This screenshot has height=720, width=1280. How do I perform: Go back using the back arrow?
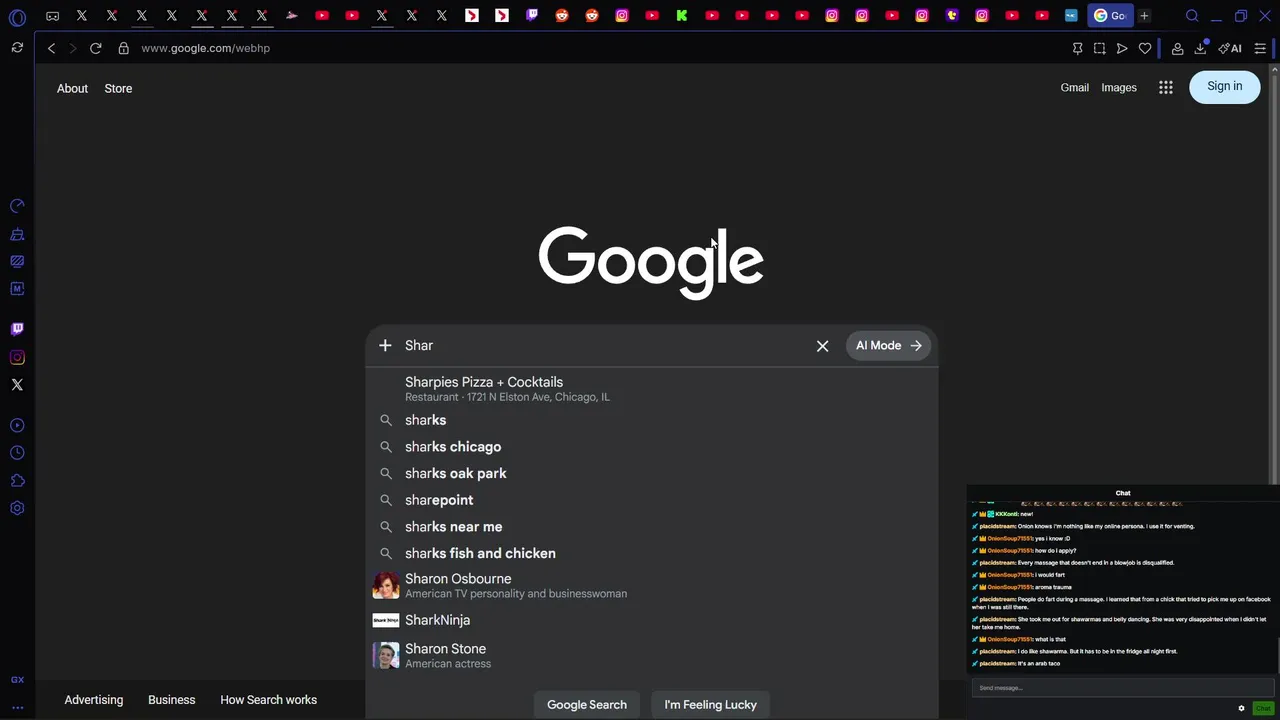click(51, 48)
